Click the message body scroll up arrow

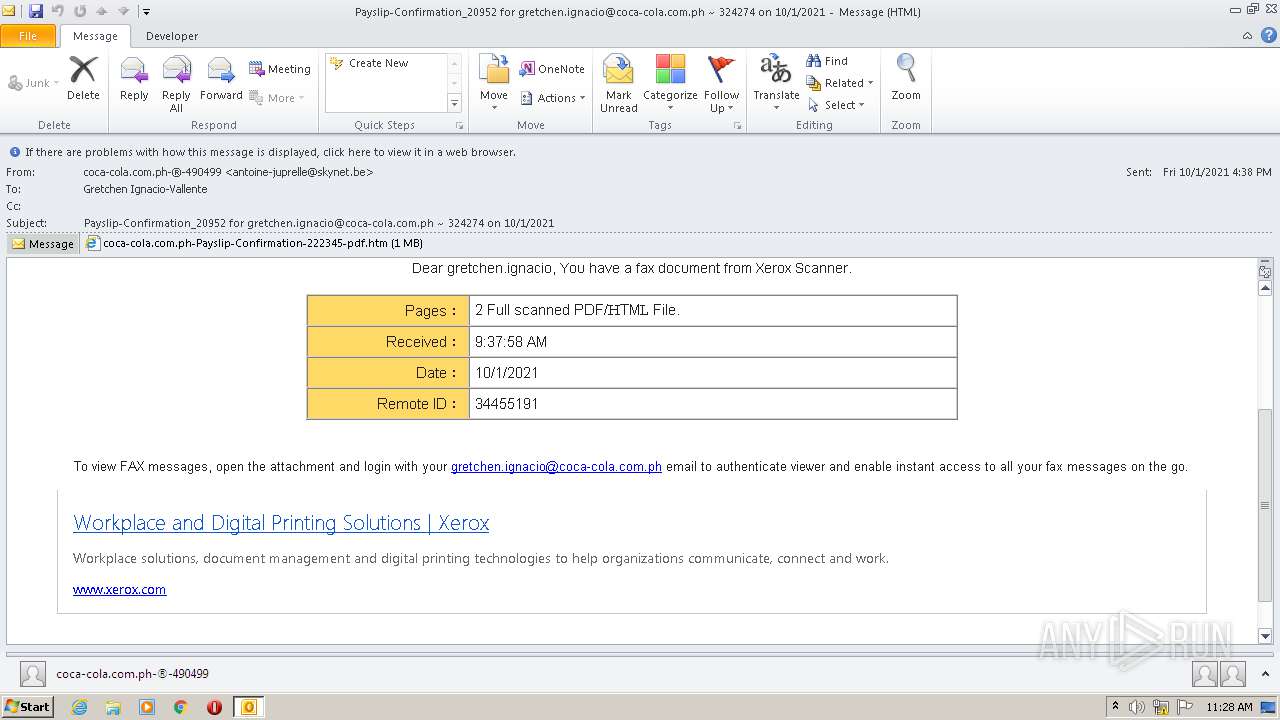point(1265,288)
